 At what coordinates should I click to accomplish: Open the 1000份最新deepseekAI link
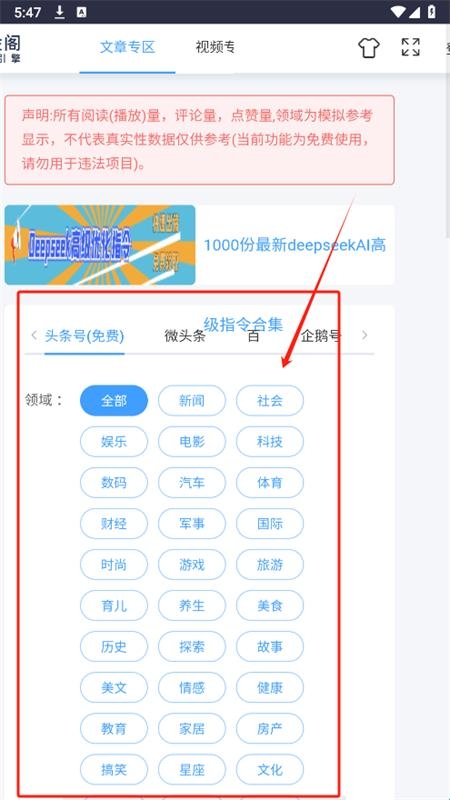pyautogui.click(x=295, y=245)
